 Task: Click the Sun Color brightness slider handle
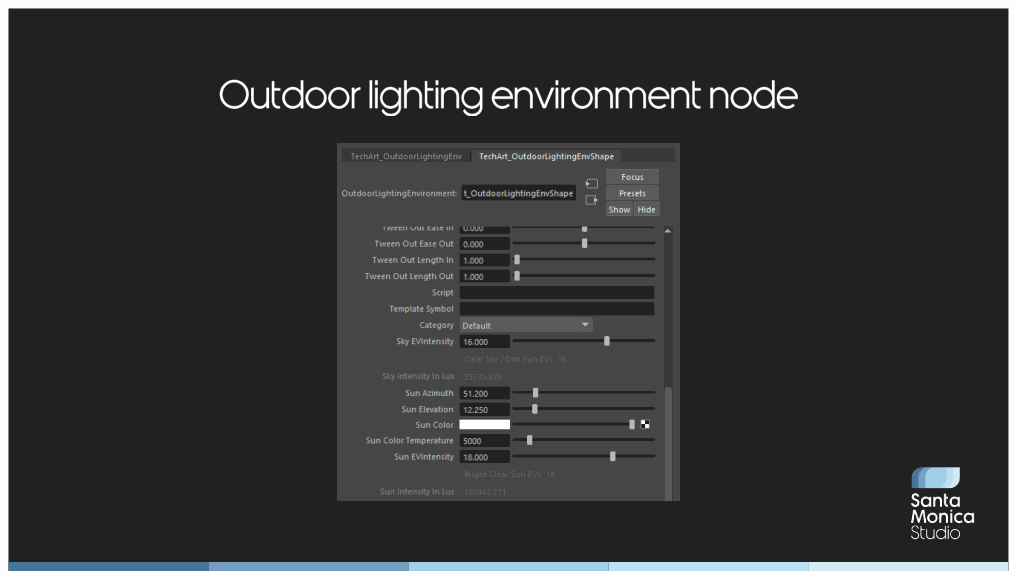pyautogui.click(x=632, y=425)
